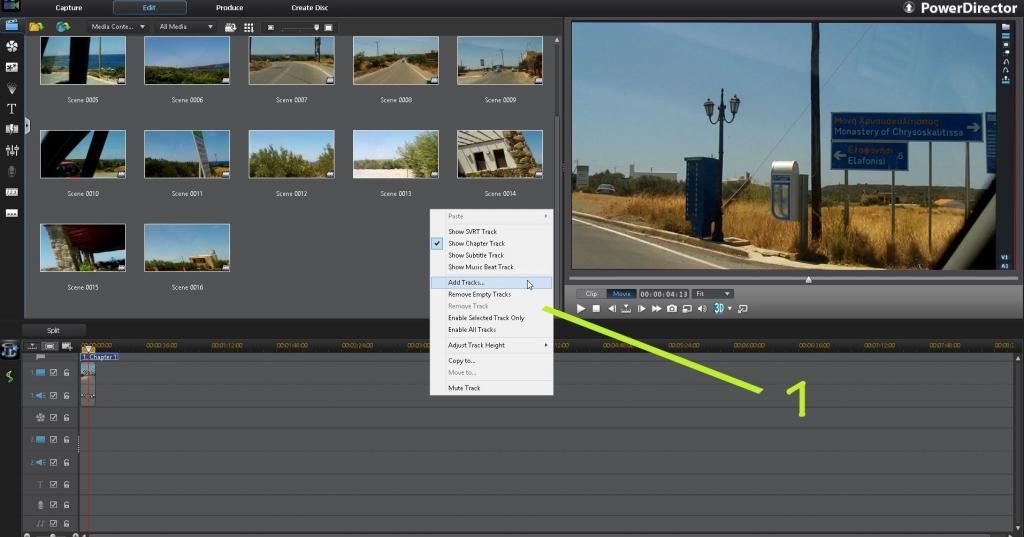This screenshot has width=1024, height=537.
Task: Toggle enable checkbox for audio track 2
Action: [54, 463]
